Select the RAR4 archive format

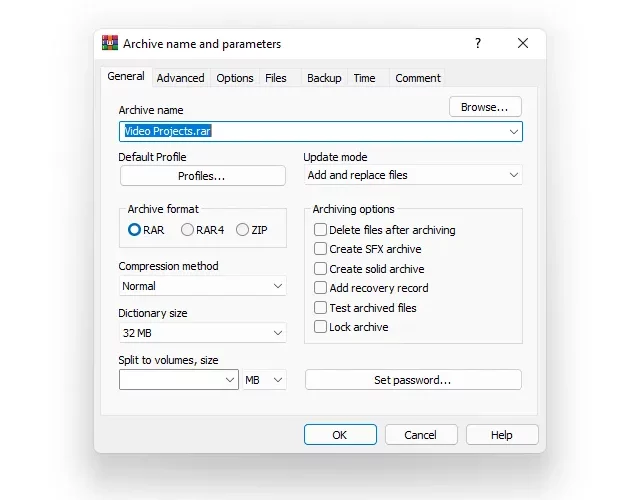pyautogui.click(x=202, y=230)
